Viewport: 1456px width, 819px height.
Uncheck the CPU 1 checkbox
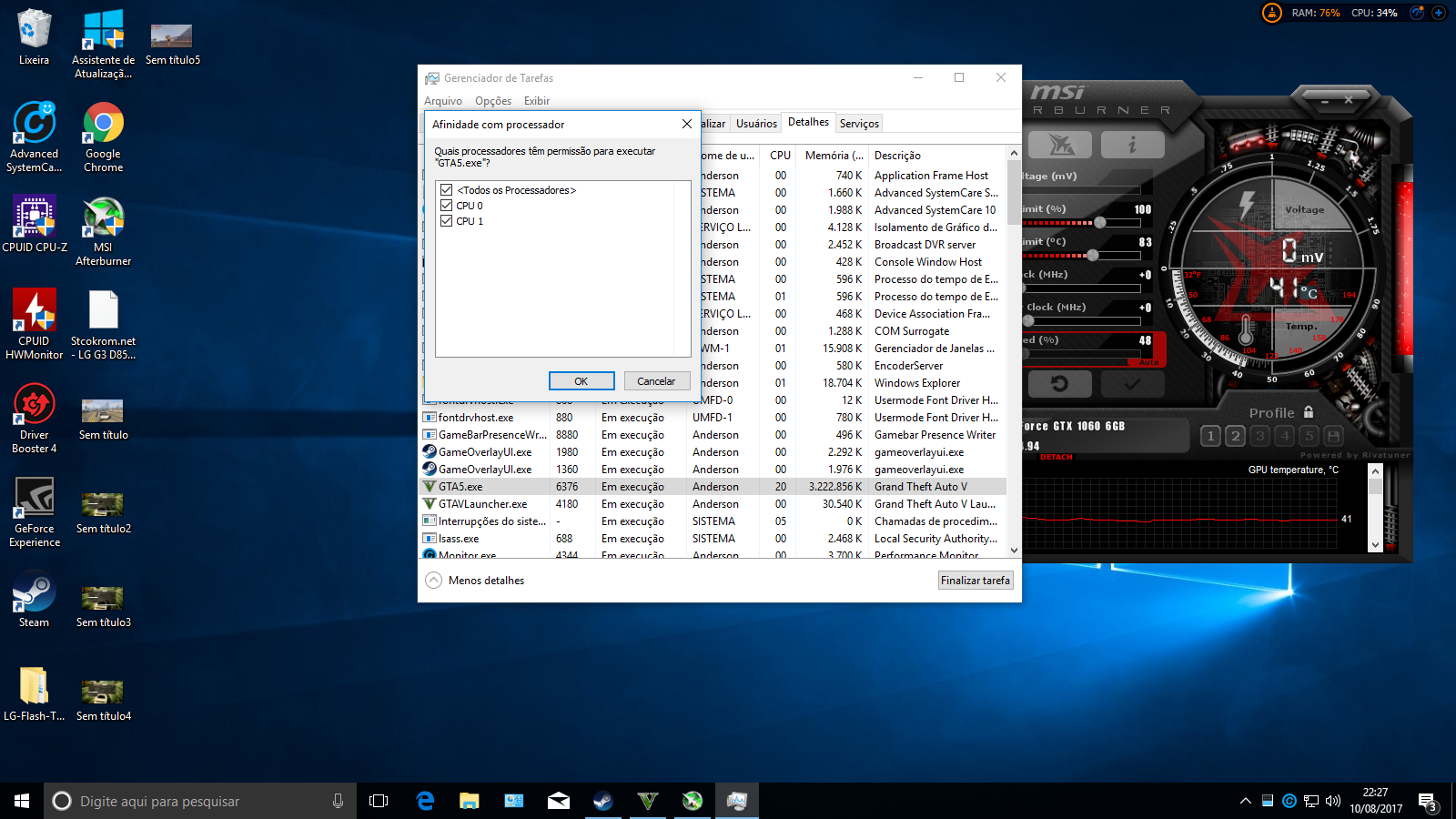tap(446, 221)
